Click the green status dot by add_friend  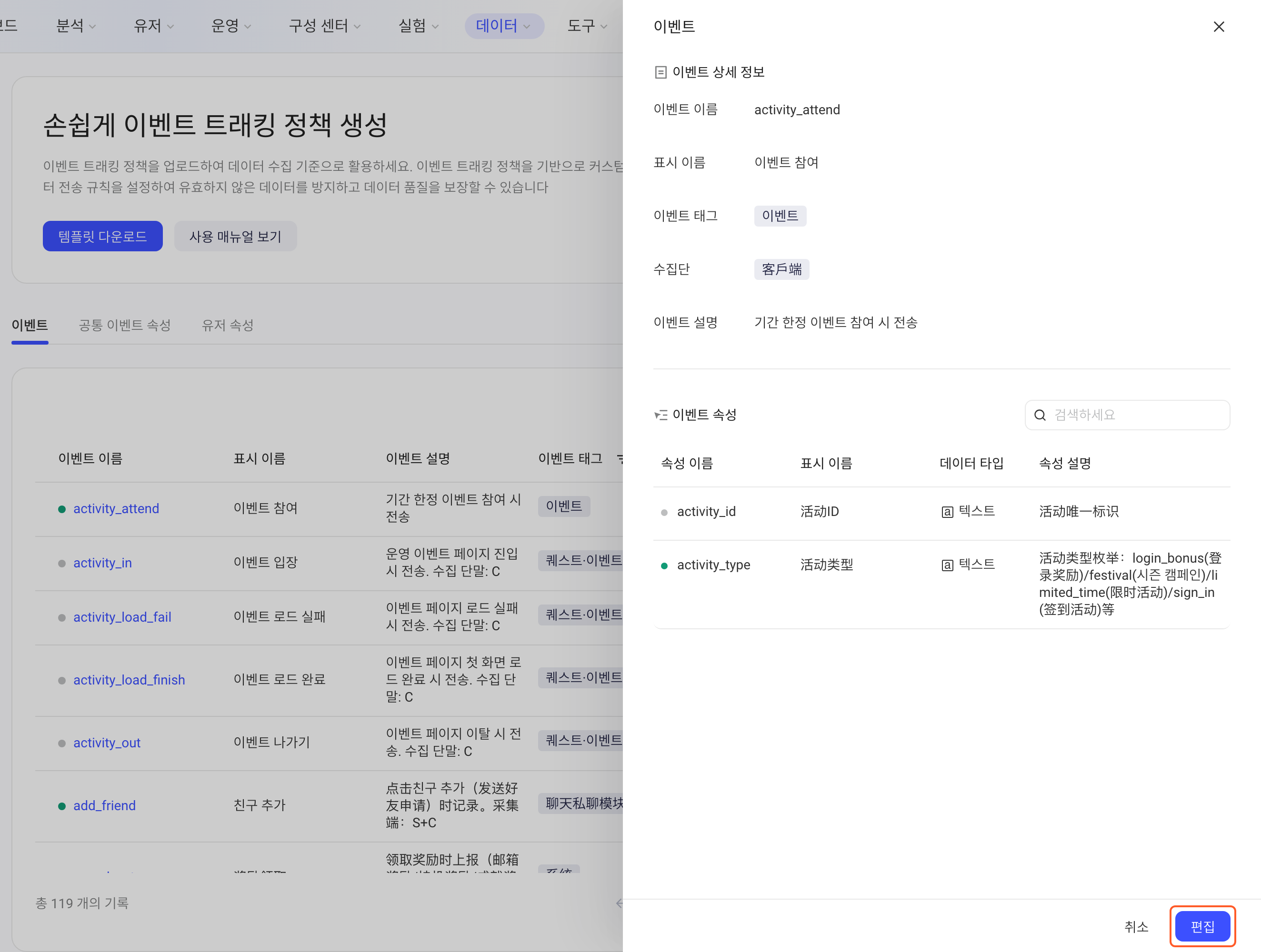(x=61, y=805)
